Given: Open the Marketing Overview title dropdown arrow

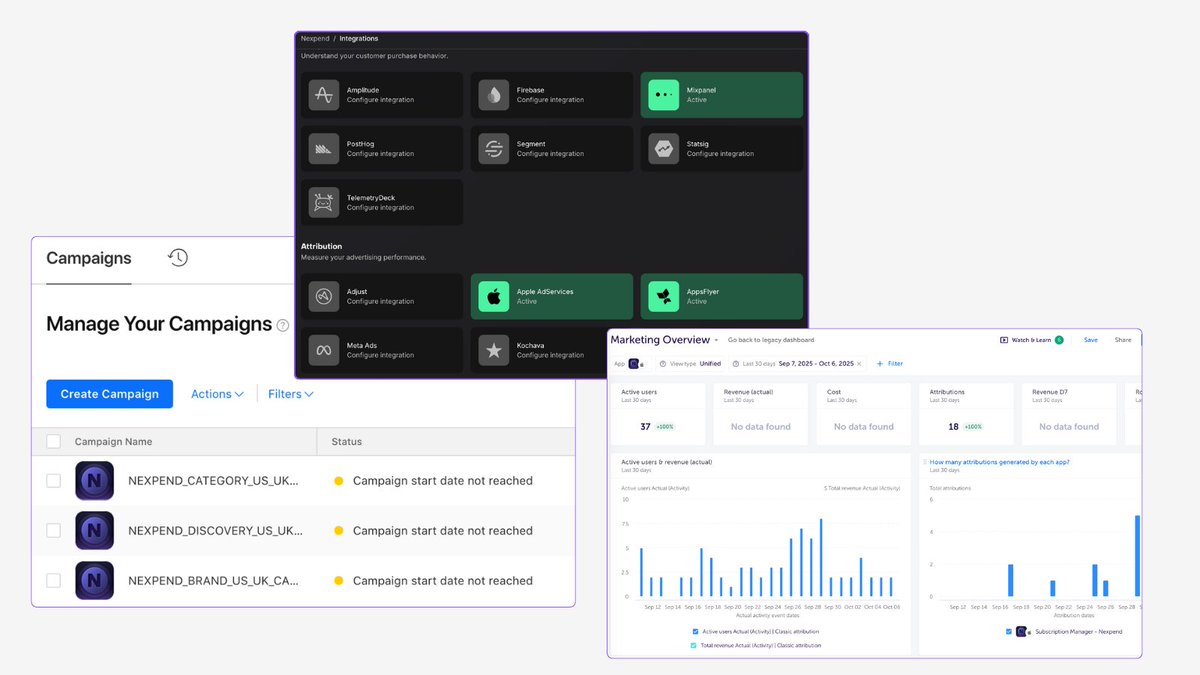Looking at the screenshot, I should pos(716,341).
